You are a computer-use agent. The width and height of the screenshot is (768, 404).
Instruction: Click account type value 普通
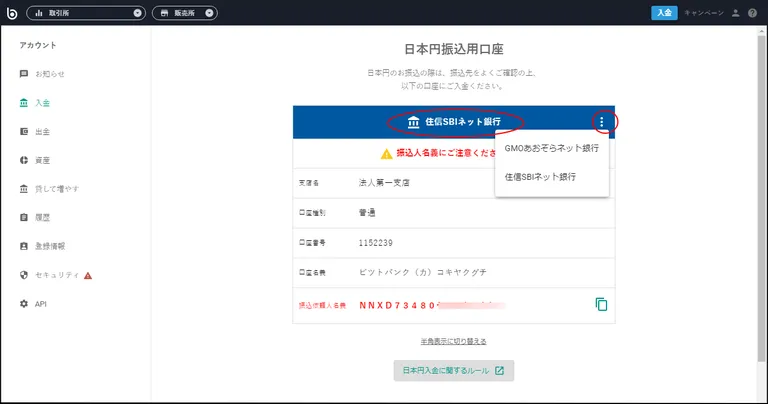pyautogui.click(x=367, y=213)
